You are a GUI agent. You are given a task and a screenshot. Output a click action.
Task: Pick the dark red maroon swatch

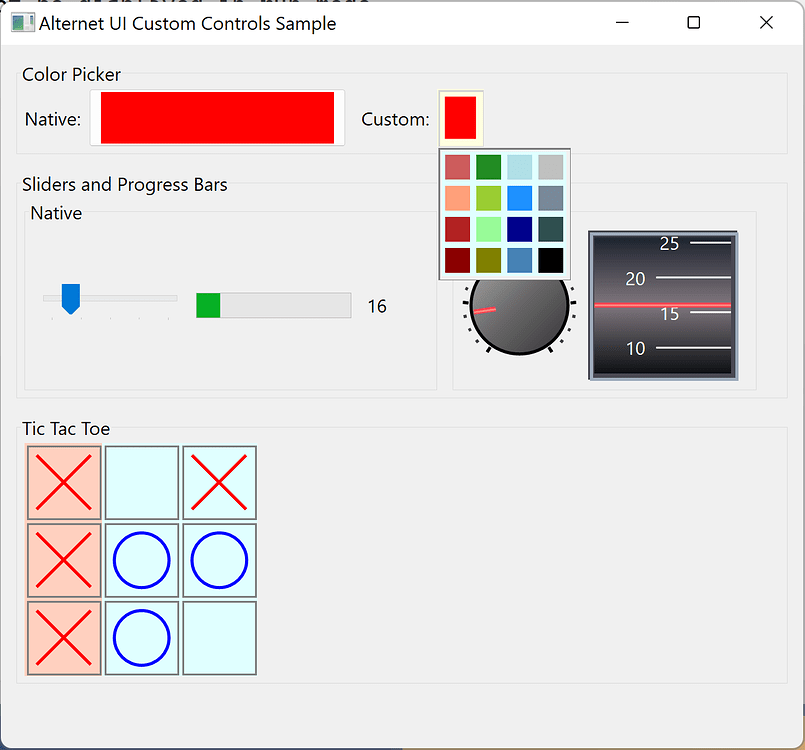[457, 261]
